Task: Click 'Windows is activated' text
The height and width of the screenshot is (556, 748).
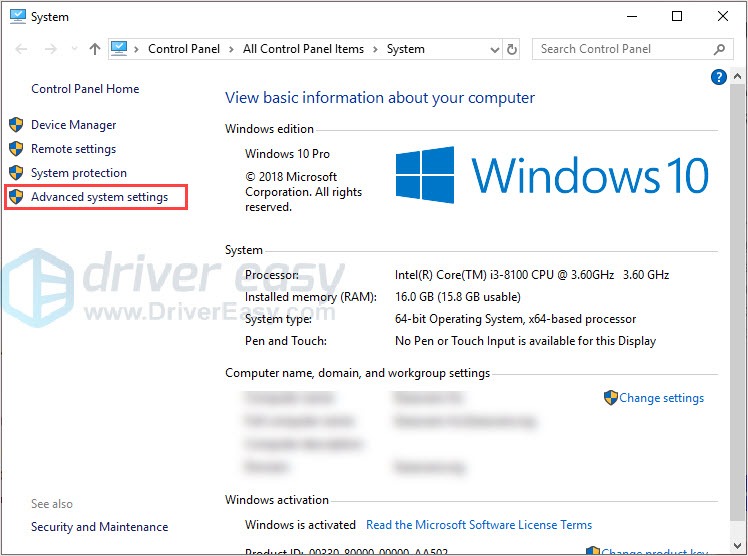Action: [x=300, y=525]
